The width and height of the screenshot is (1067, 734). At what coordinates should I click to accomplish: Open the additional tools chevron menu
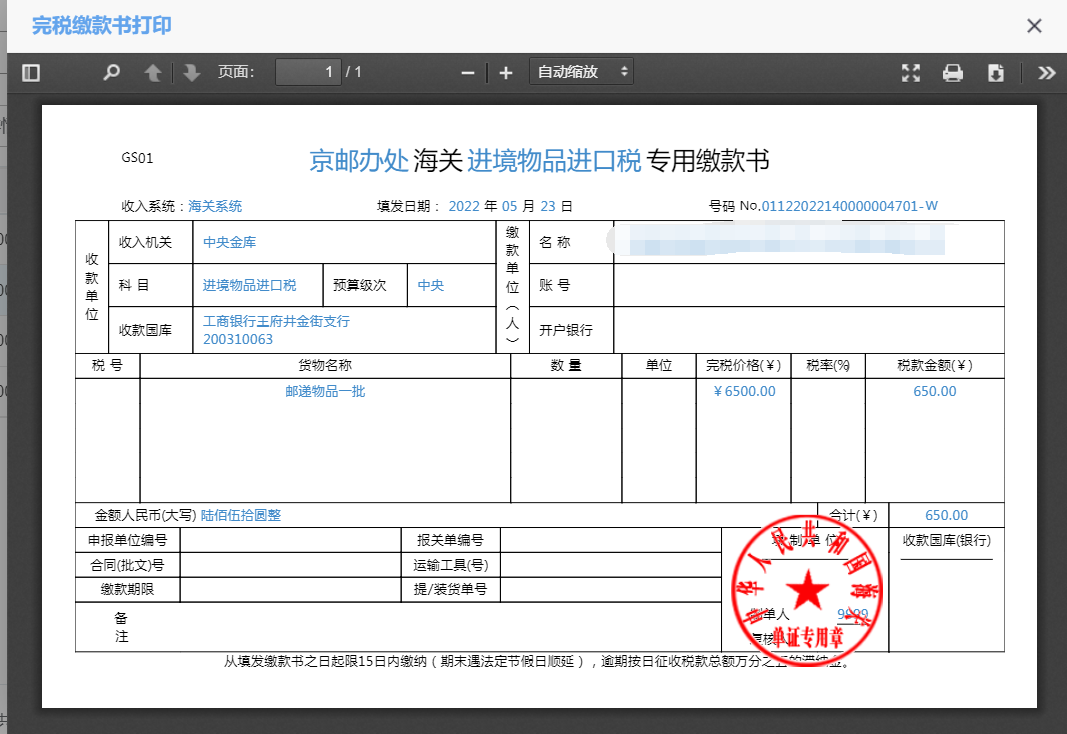pos(1047,72)
